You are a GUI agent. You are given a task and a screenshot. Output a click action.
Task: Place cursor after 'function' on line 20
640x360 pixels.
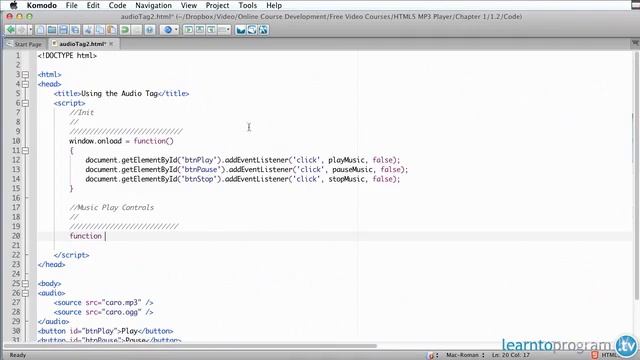pos(104,236)
